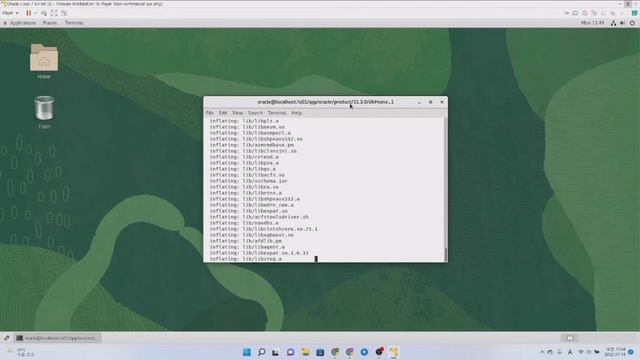Open the notification badge in Windows tray
The image size is (640, 360).
tap(631, 352)
